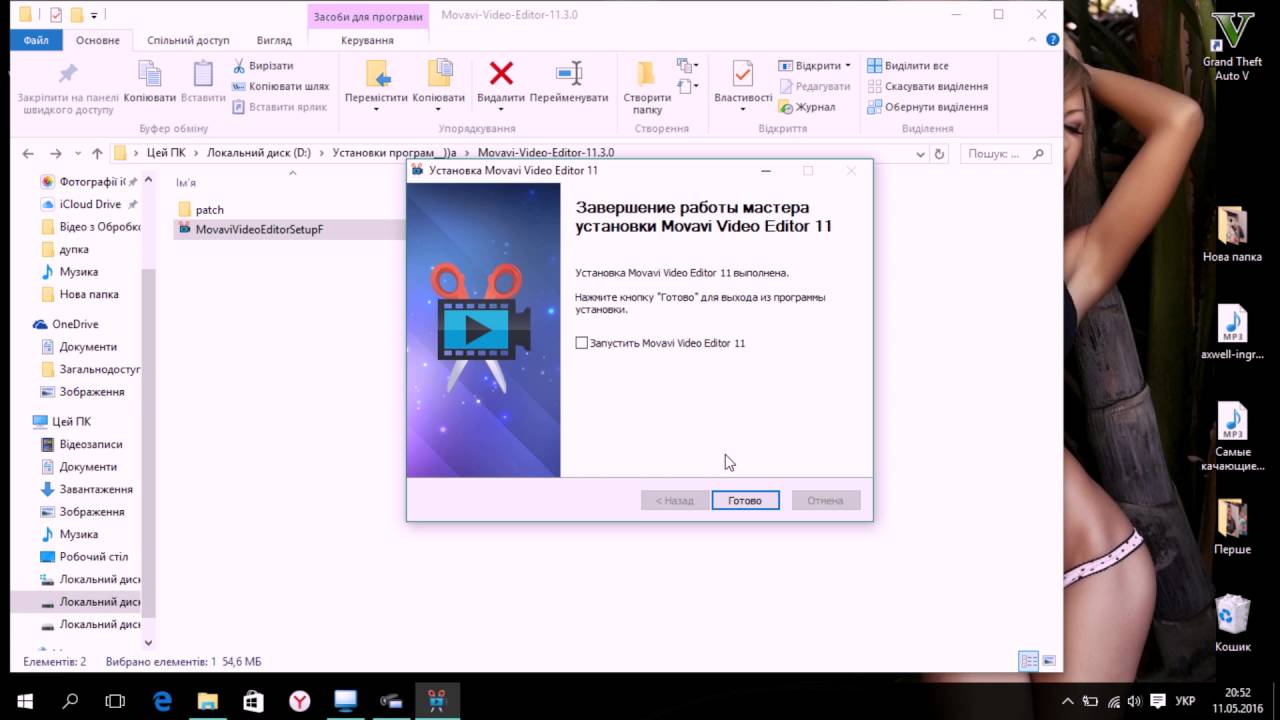Open Yandex browser icon on the taskbar

pos(299,701)
